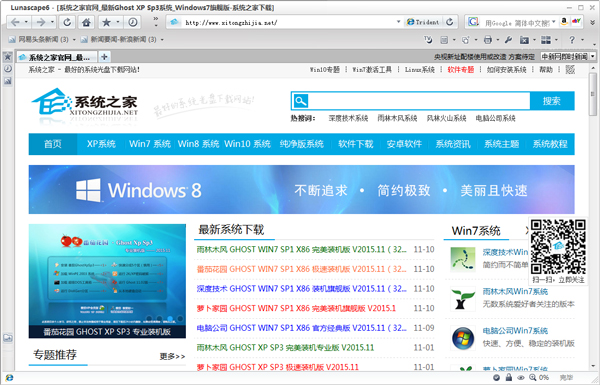The height and width of the screenshot is (385, 600).
Task: Click the status bar lock icon
Action: click(x=509, y=377)
